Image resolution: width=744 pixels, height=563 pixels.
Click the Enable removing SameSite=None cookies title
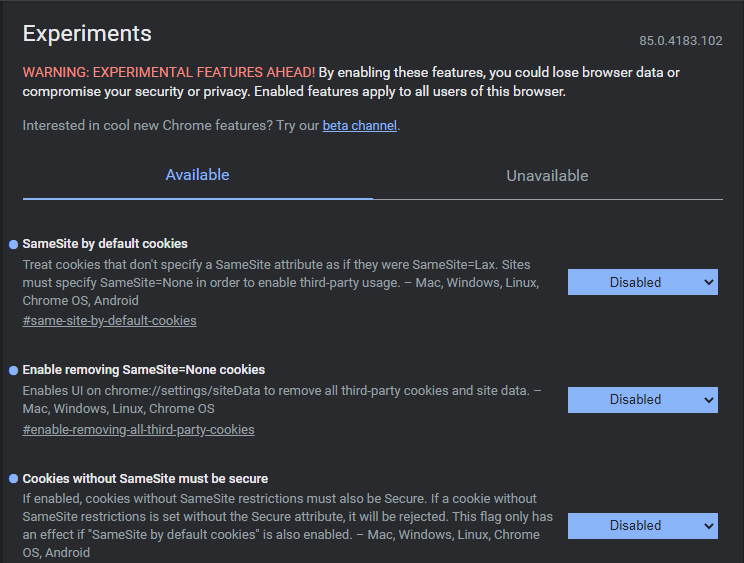click(143, 370)
